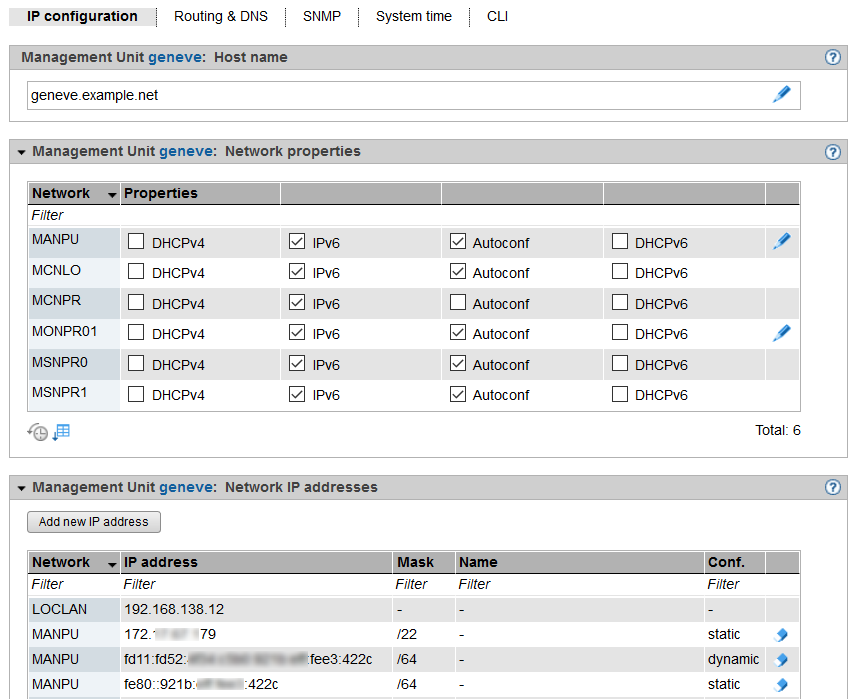Click the reset filter icon below the network table
The image size is (853, 699).
[x=38, y=432]
